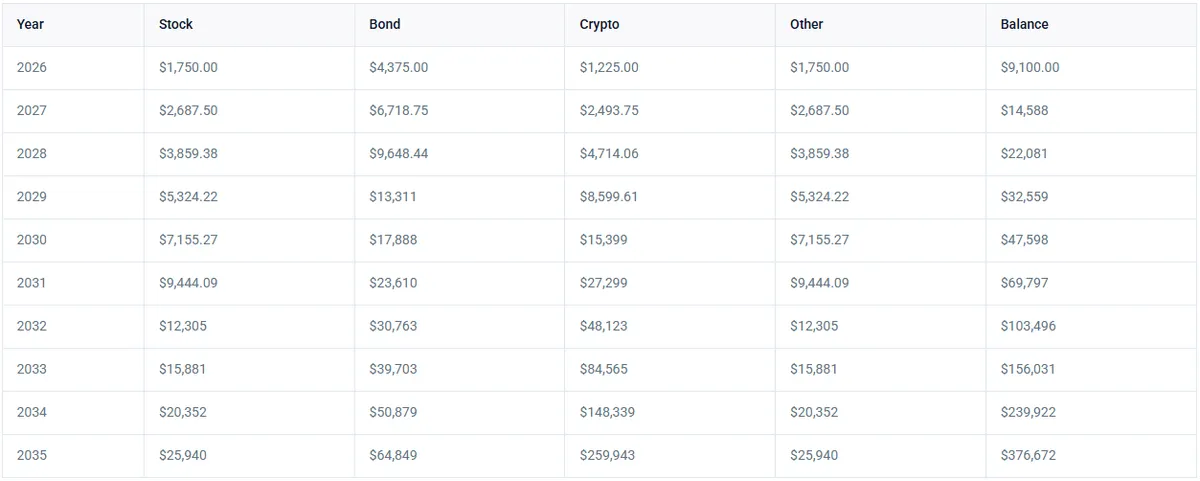Screen dimensions: 1200x481
Task: Click Bond value $17,888
Action: (x=393, y=239)
